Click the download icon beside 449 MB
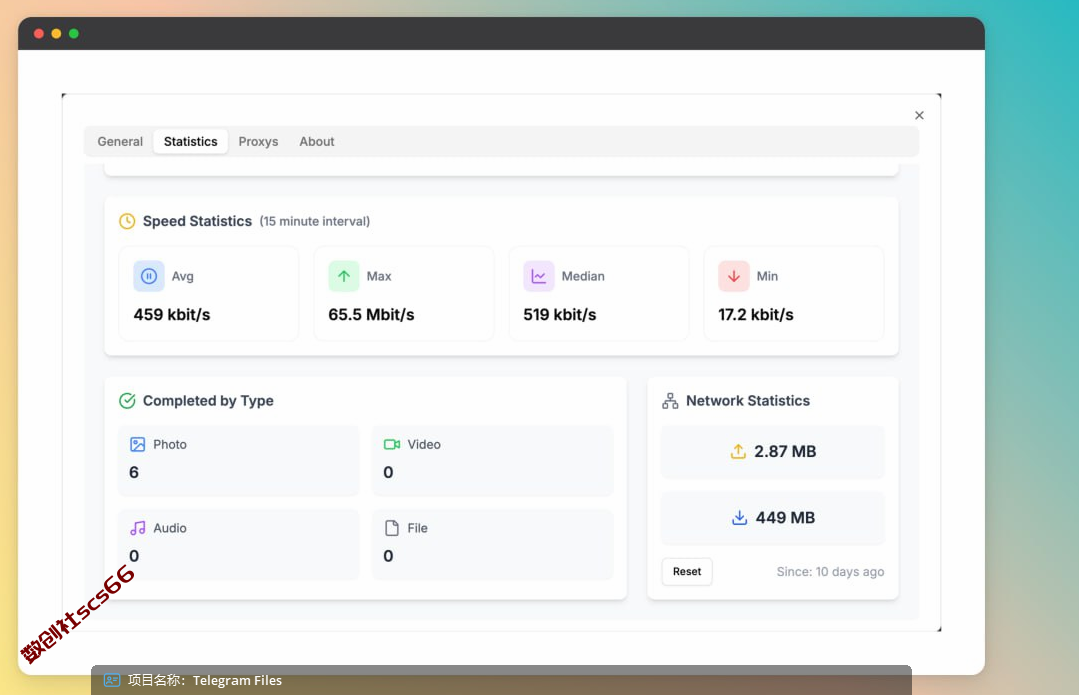The height and width of the screenshot is (695, 1079). tap(739, 517)
